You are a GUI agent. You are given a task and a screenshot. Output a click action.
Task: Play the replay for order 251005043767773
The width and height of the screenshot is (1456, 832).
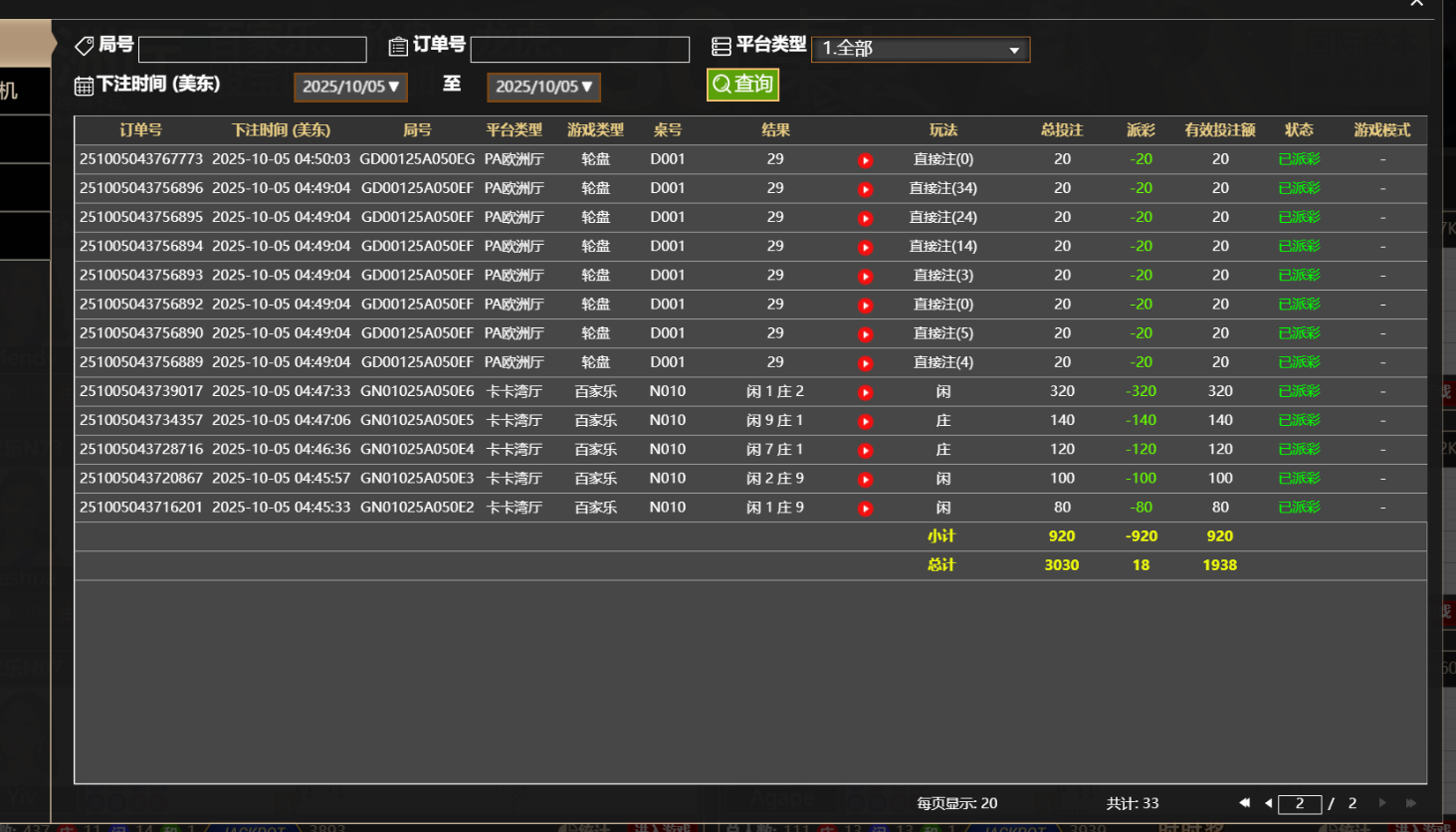pyautogui.click(x=865, y=159)
